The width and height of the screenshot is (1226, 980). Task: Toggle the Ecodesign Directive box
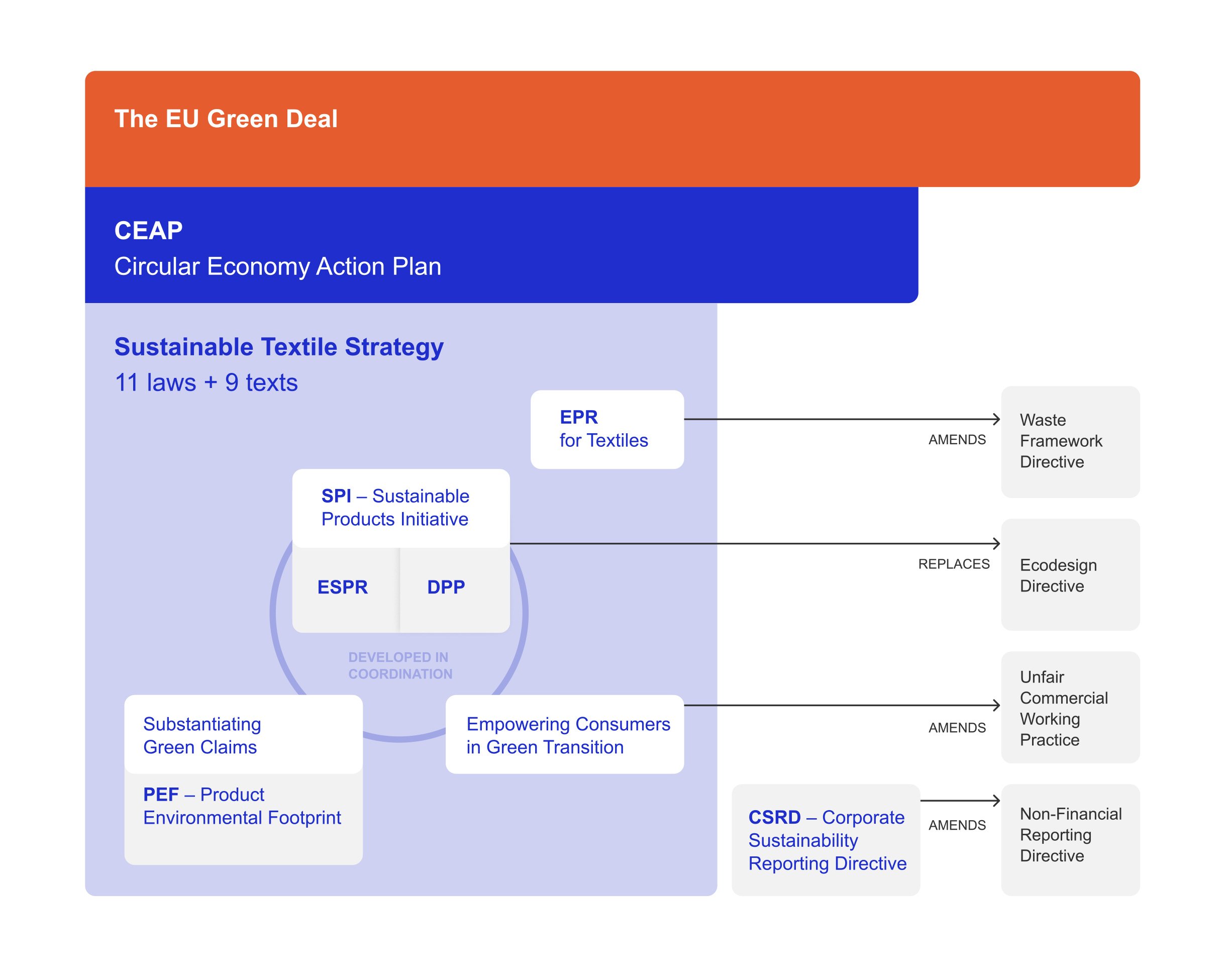pyautogui.click(x=1071, y=575)
